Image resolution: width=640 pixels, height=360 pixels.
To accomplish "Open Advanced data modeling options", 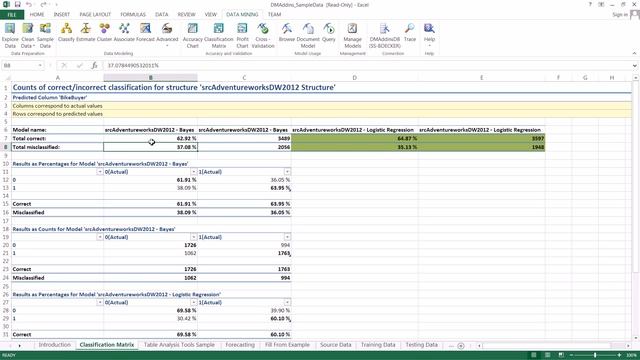I will pos(167,34).
